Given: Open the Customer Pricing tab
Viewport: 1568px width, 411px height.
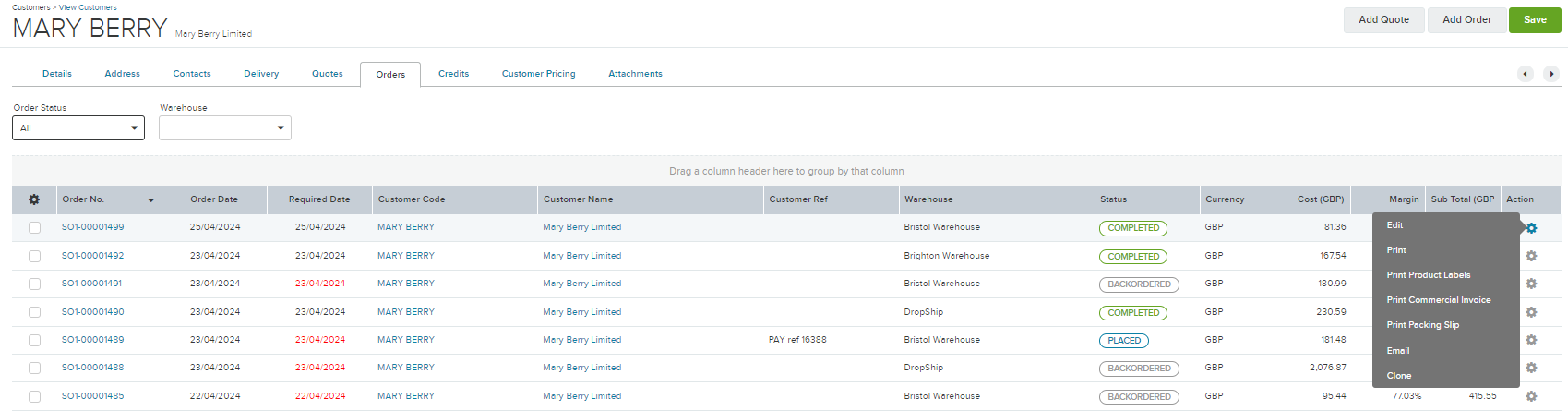Looking at the screenshot, I should (539, 74).
